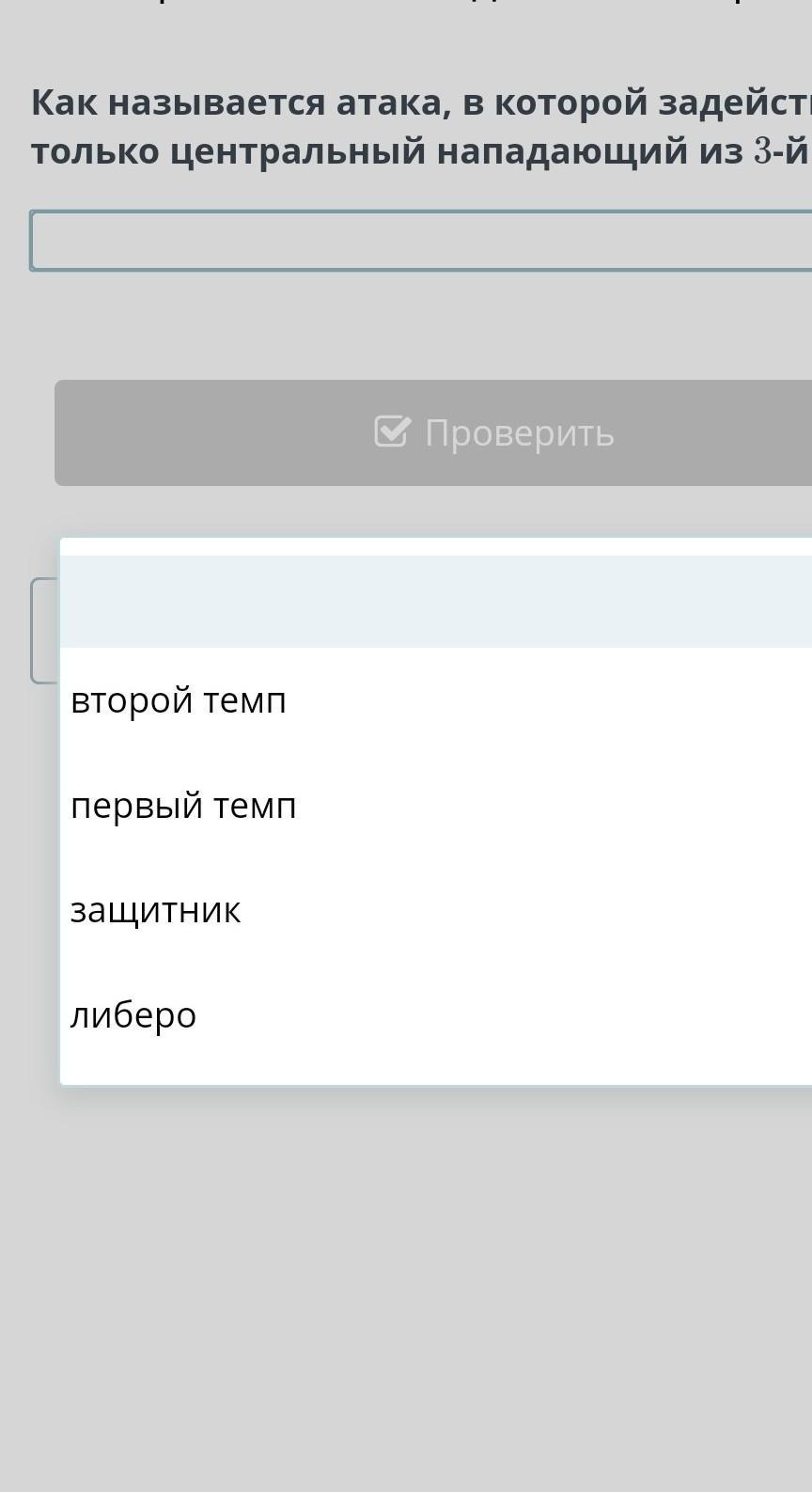Click on the word "защитник"

tap(156, 911)
